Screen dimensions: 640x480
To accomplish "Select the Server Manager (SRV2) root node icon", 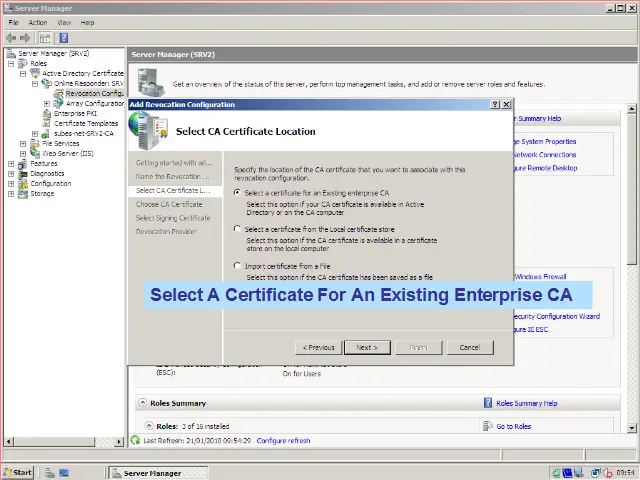I will point(11,53).
